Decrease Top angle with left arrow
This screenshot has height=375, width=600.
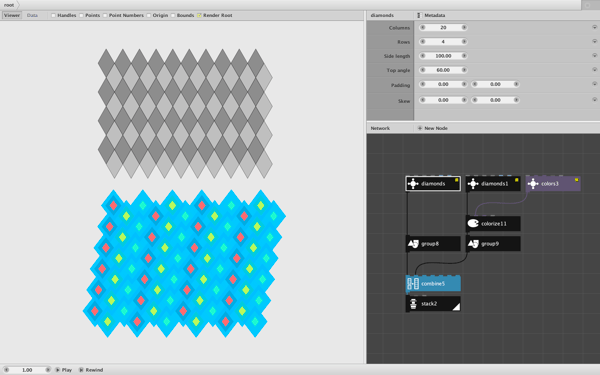422,70
